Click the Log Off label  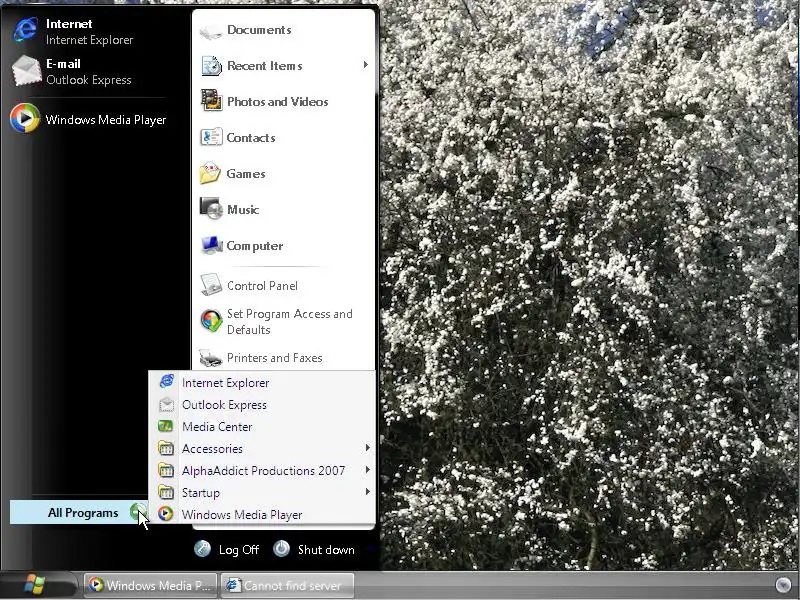[x=239, y=549]
